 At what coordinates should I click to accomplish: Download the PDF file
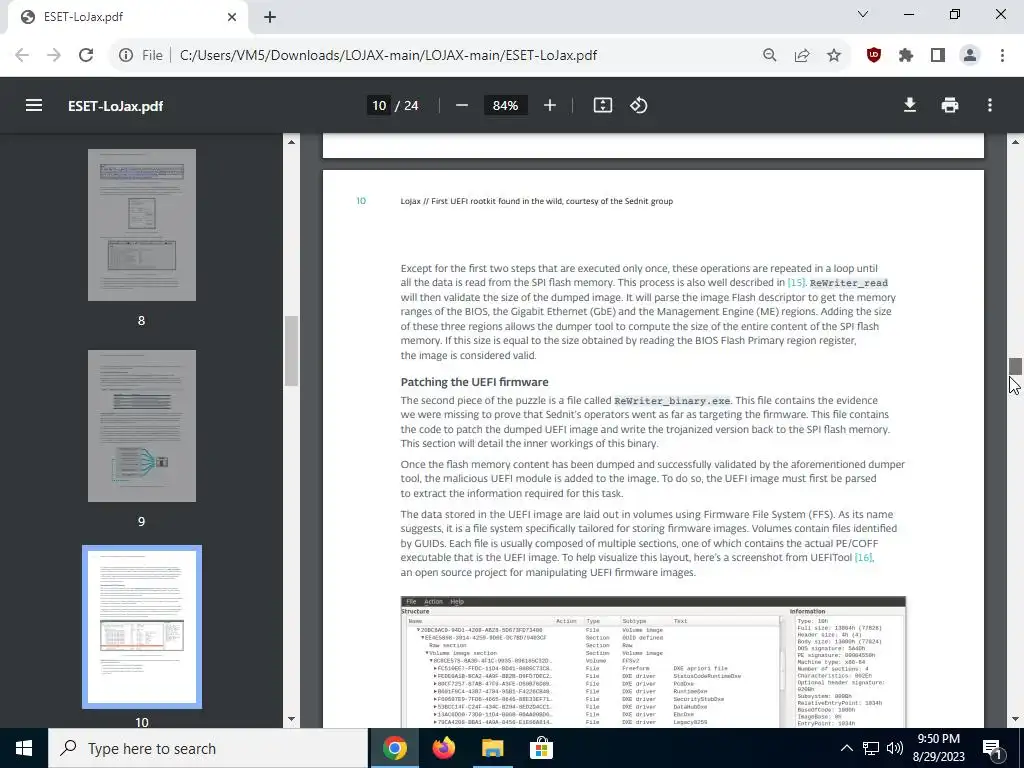click(x=909, y=105)
